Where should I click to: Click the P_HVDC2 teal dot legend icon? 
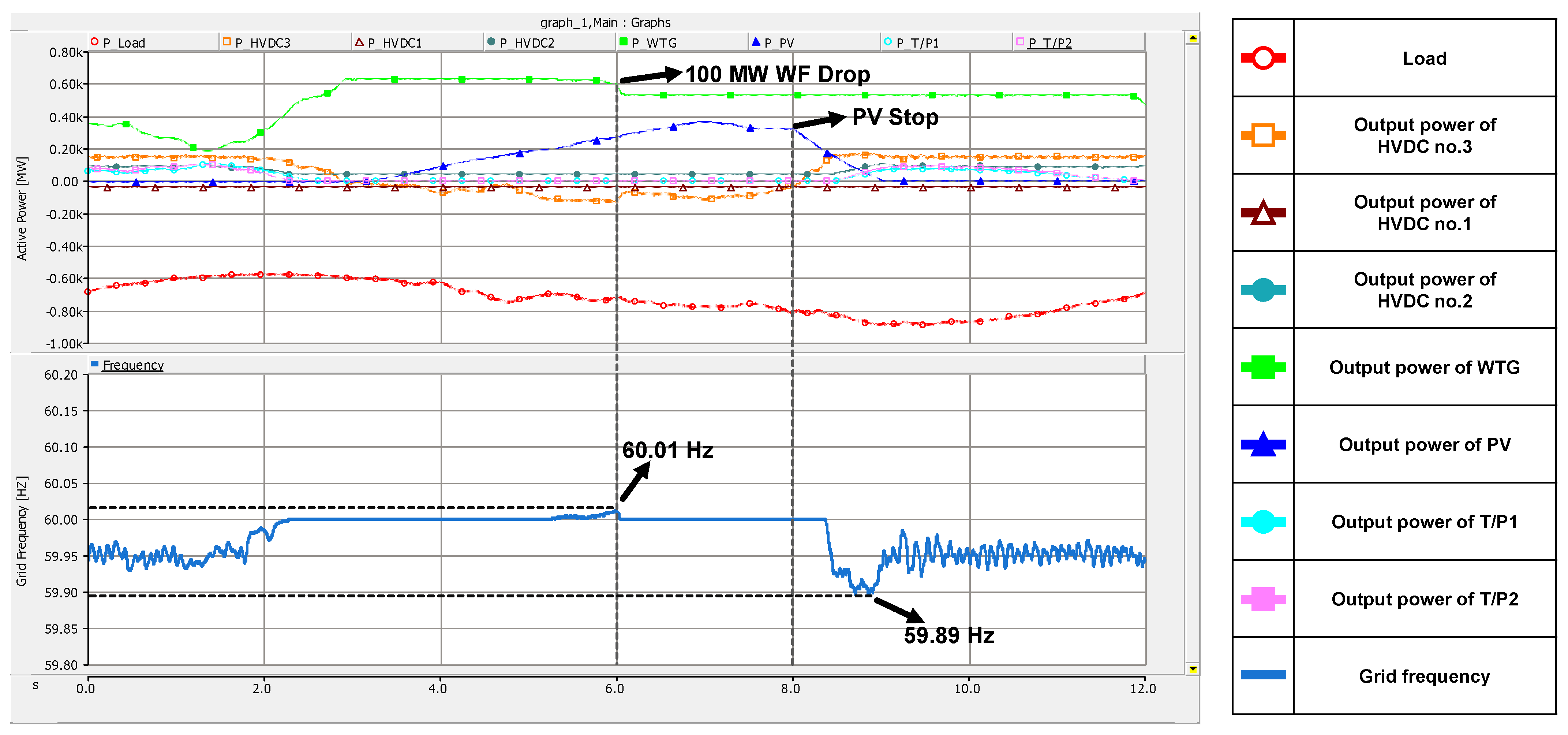tap(491, 42)
